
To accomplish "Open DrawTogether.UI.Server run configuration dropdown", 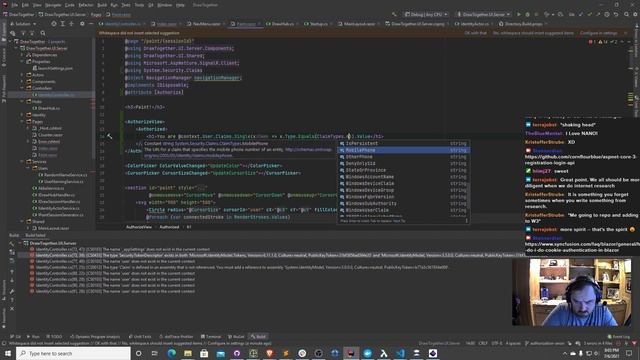I will coord(484,14).
